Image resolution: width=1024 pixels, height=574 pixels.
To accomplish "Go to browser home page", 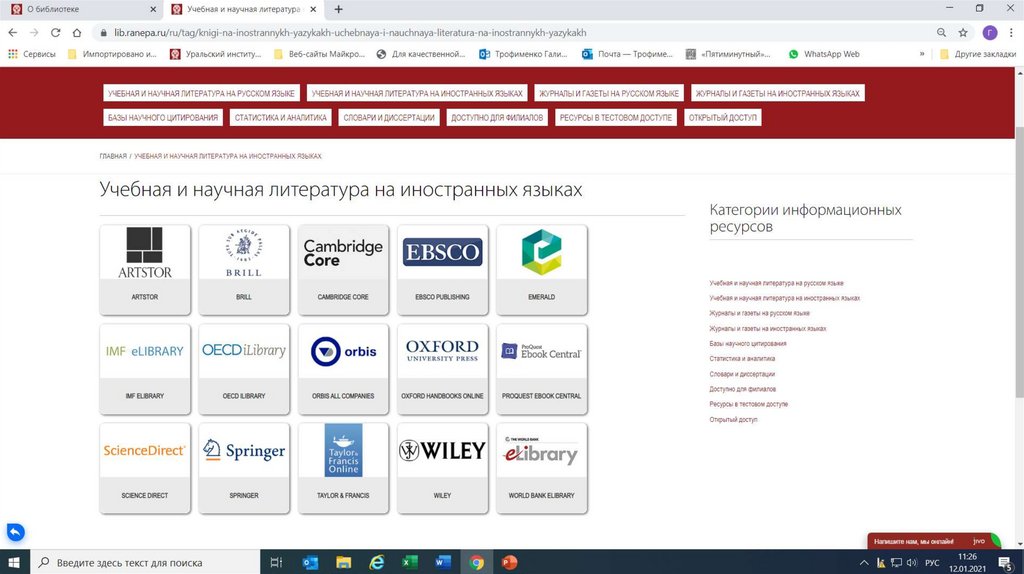I will pyautogui.click(x=77, y=33).
